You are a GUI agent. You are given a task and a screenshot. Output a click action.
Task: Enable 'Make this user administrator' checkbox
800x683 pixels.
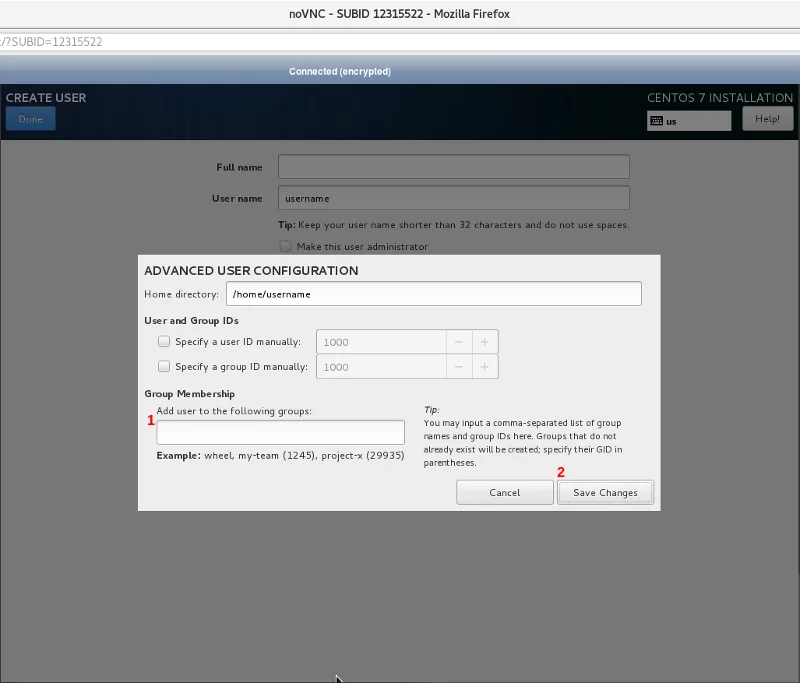pos(285,246)
